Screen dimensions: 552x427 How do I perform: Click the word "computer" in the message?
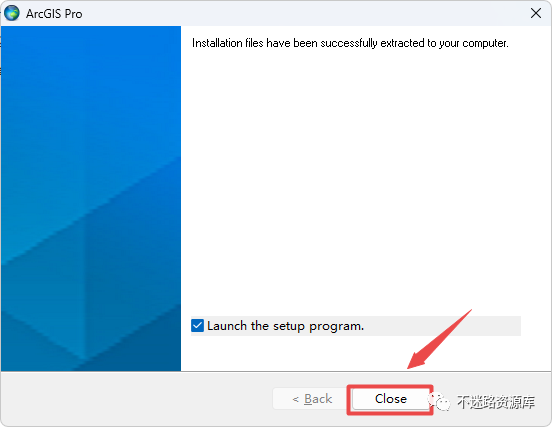(x=484, y=43)
